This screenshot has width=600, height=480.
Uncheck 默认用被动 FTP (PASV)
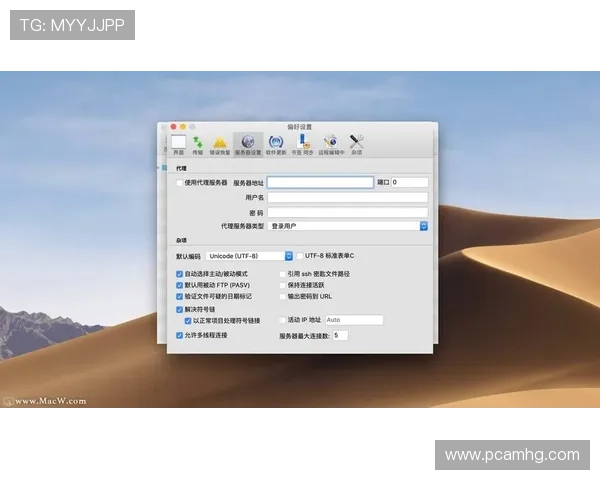(180, 285)
